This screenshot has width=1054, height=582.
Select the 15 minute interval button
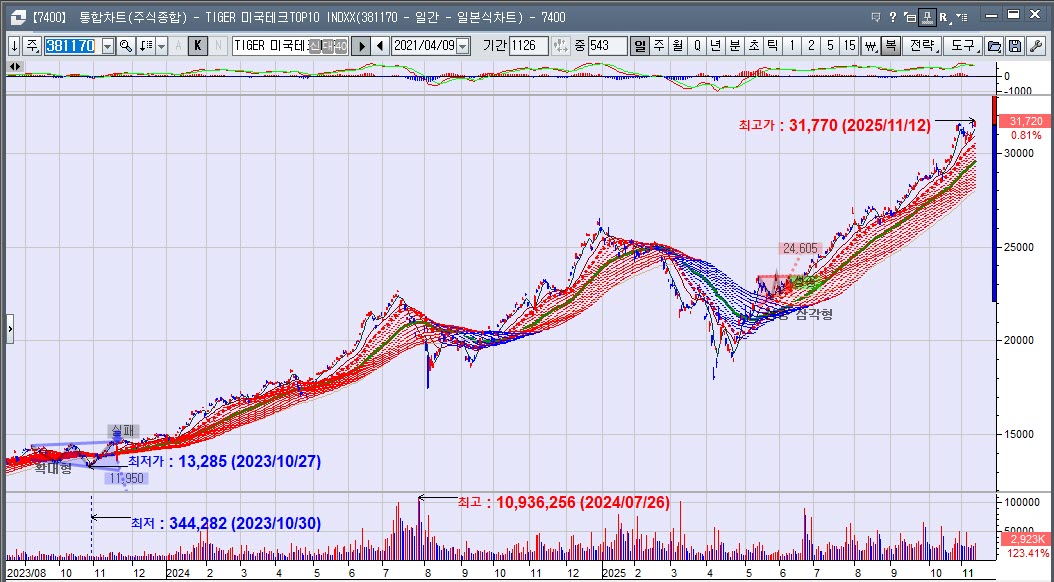click(x=849, y=46)
